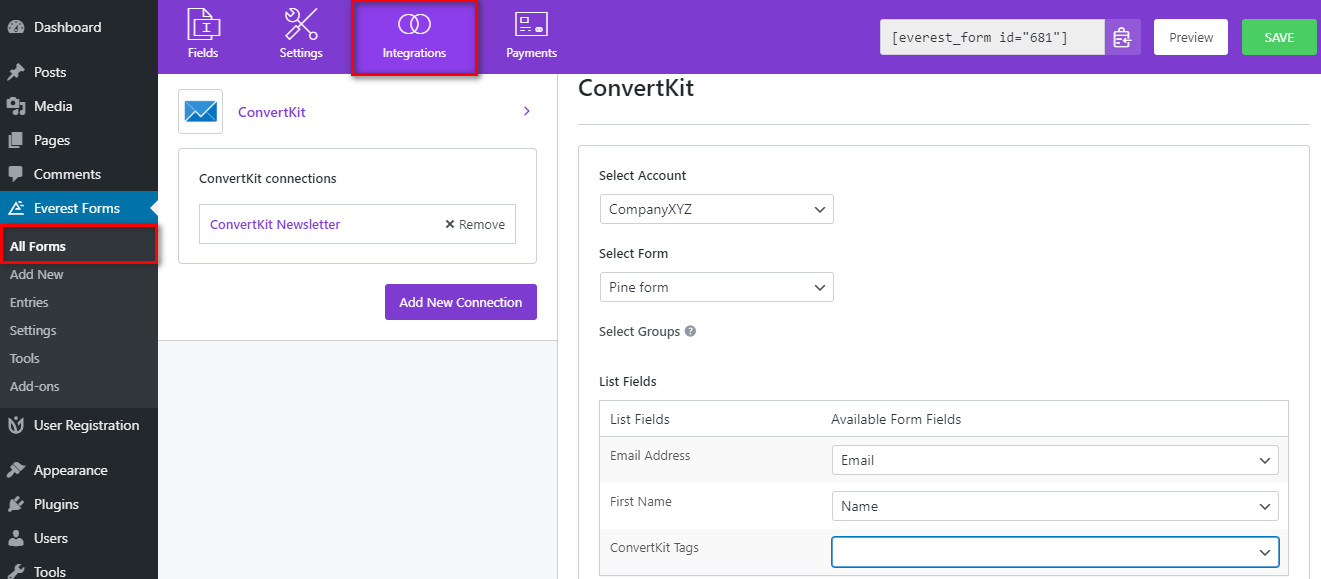Click the Everest Forms logo icon
The height and width of the screenshot is (579, 1321).
(x=16, y=208)
